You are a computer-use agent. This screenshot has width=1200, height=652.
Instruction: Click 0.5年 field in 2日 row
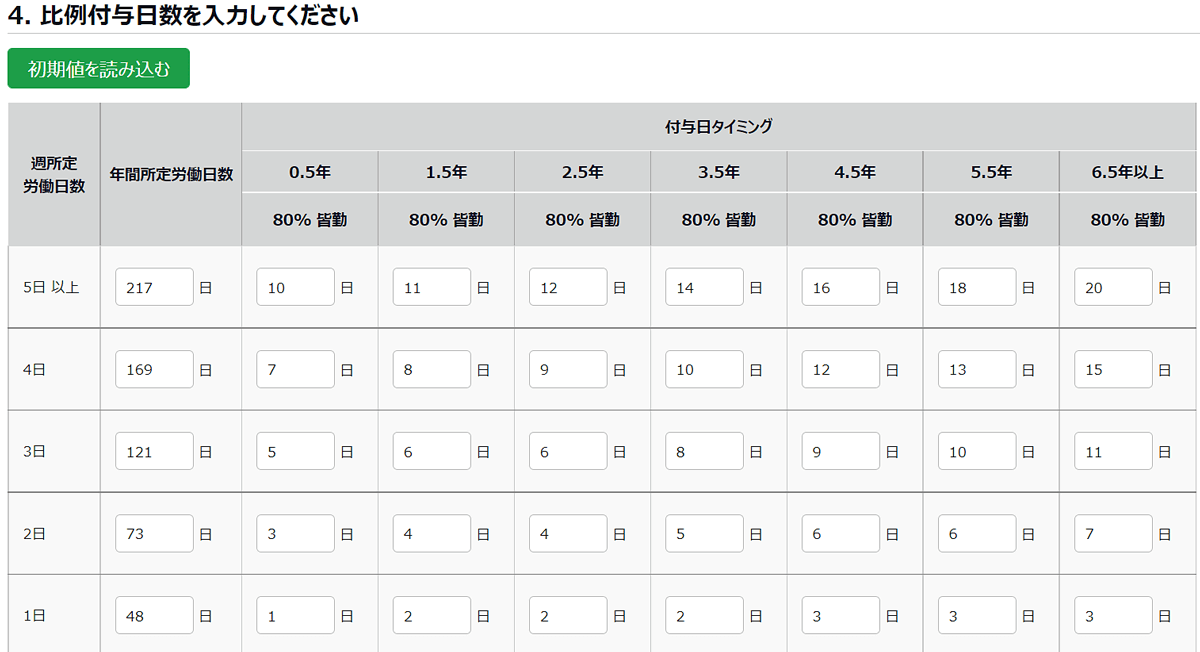pos(296,533)
